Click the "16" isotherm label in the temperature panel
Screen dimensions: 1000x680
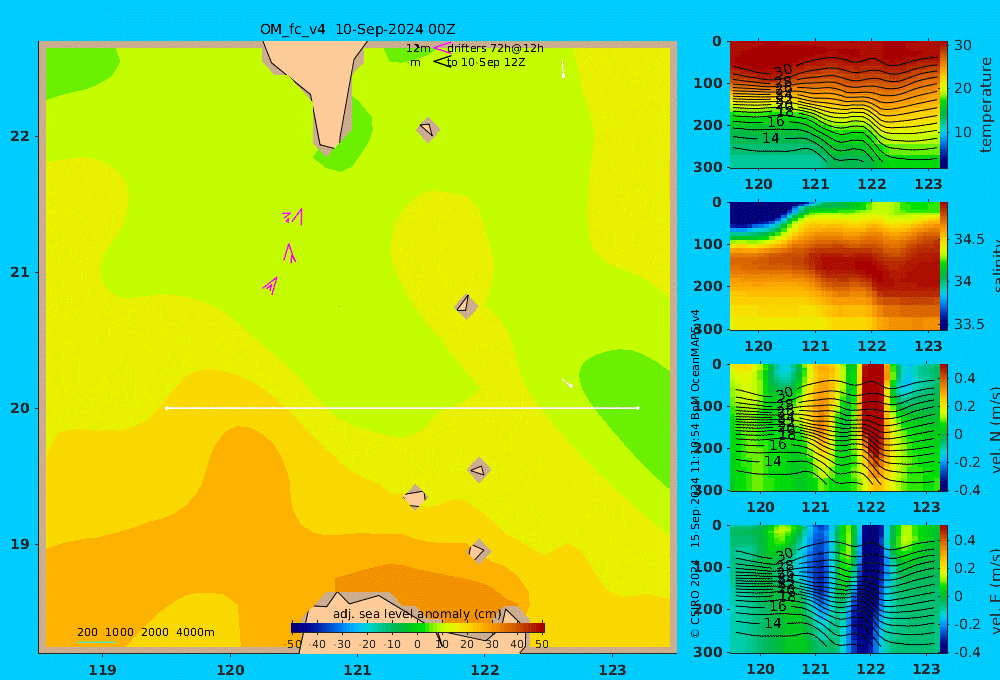point(776,122)
